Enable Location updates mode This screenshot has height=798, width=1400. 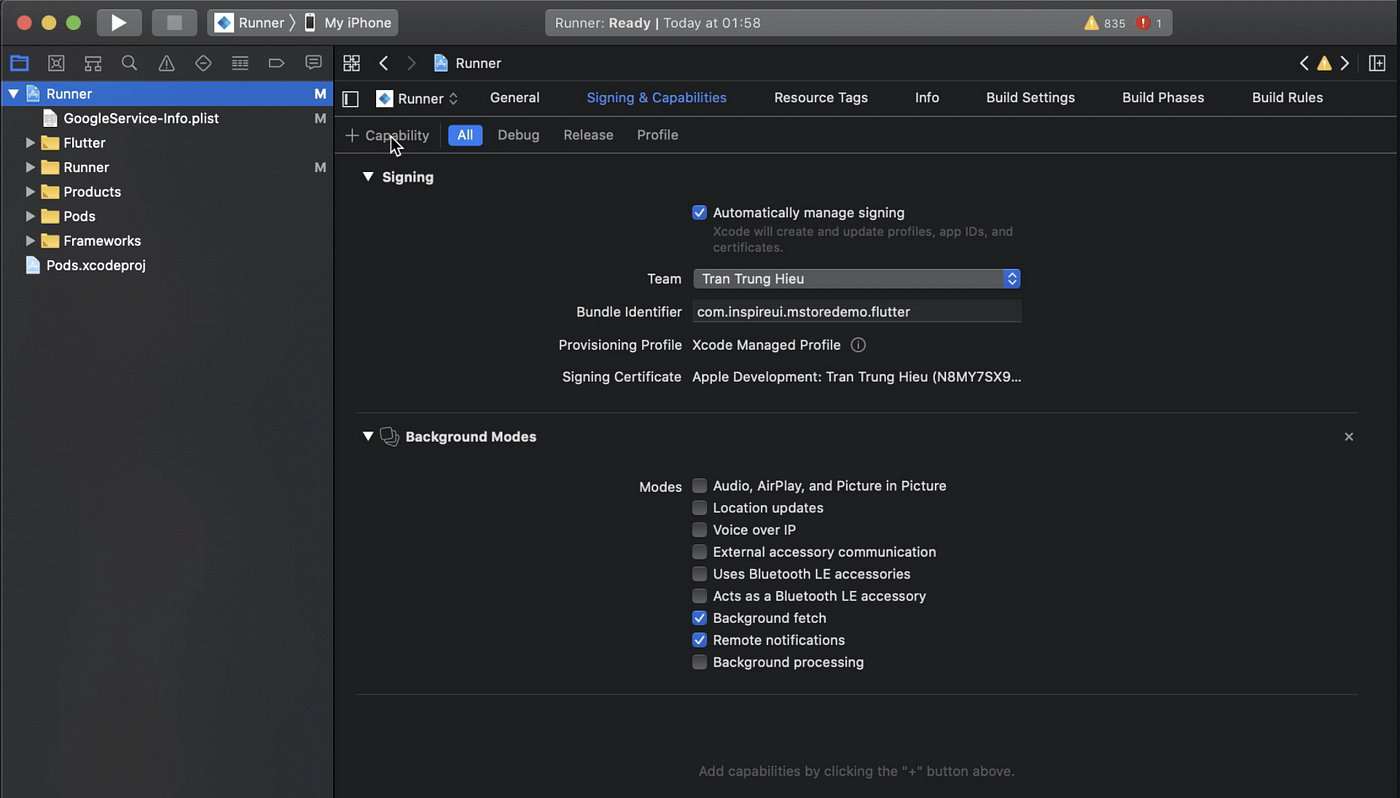pos(699,508)
